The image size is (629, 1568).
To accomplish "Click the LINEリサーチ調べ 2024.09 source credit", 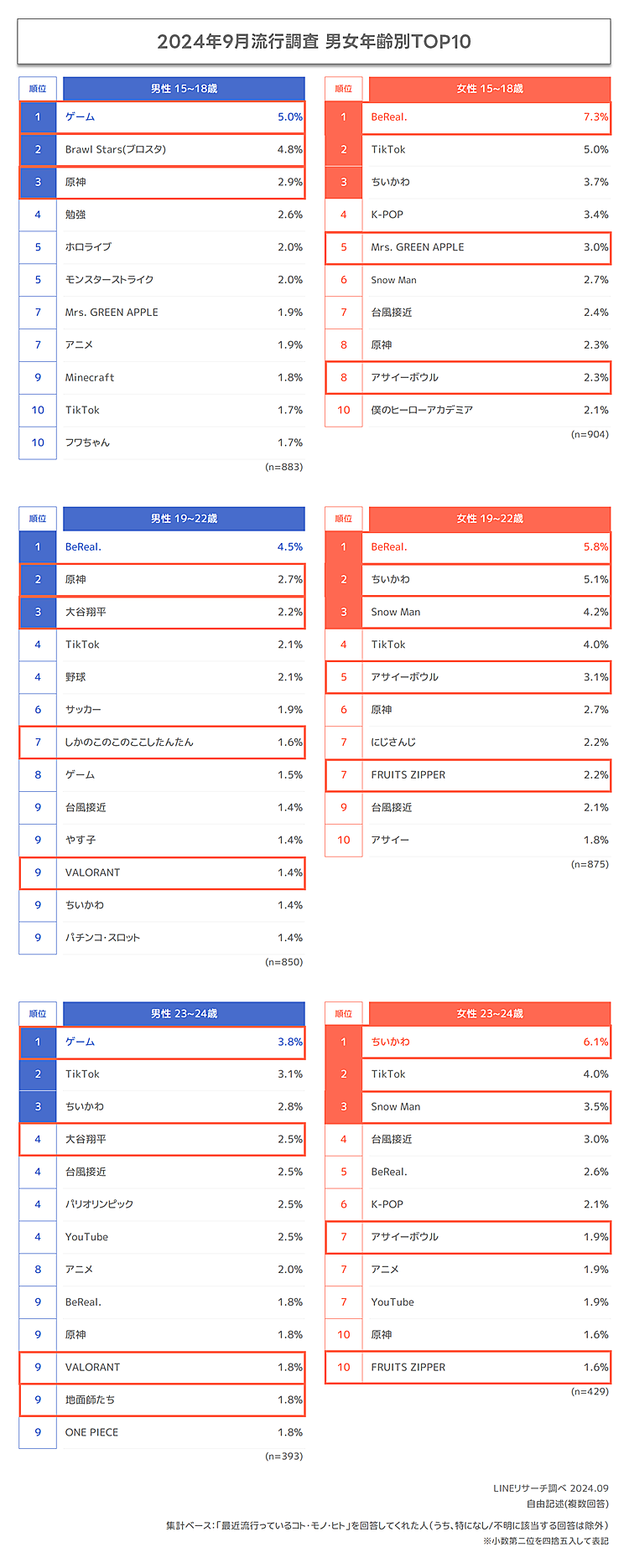I will click(x=550, y=1488).
